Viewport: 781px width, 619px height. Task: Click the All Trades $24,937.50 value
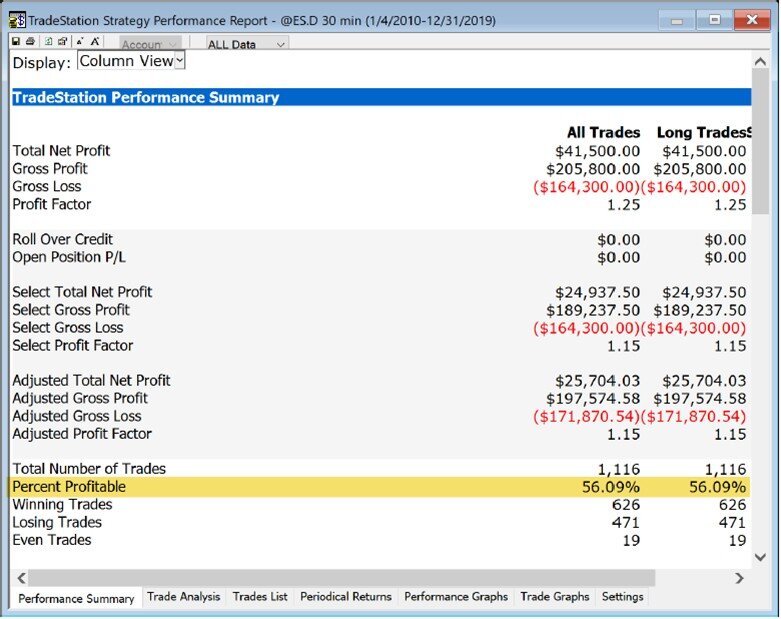598,293
